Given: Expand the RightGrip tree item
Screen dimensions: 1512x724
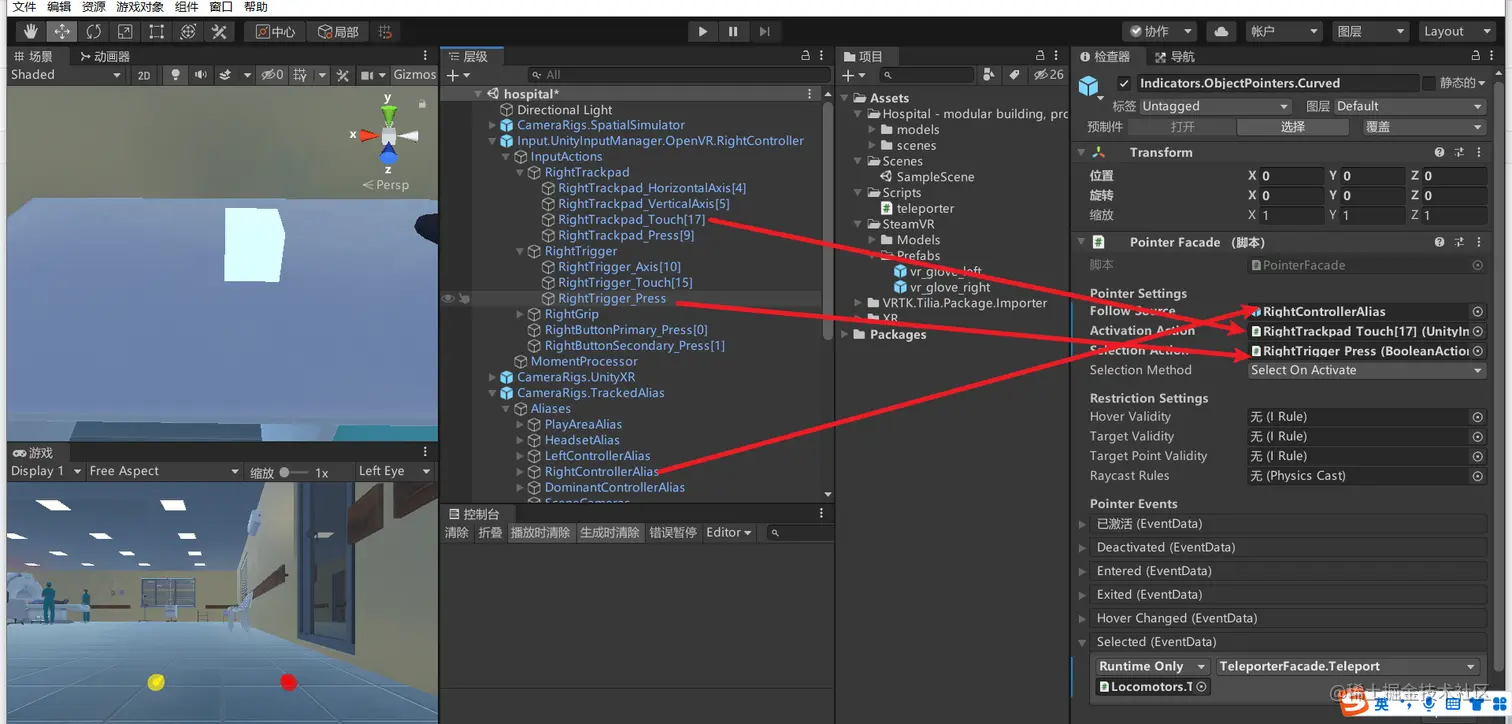Looking at the screenshot, I should click(520, 314).
